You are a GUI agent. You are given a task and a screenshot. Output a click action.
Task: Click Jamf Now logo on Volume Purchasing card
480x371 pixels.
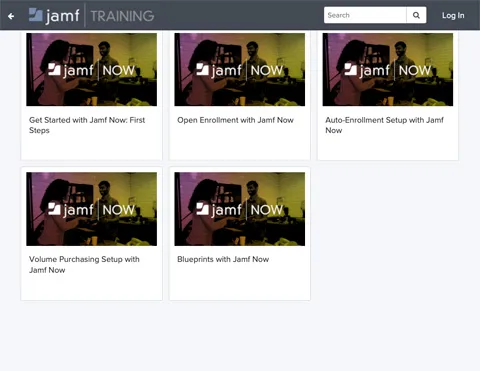coord(91,209)
